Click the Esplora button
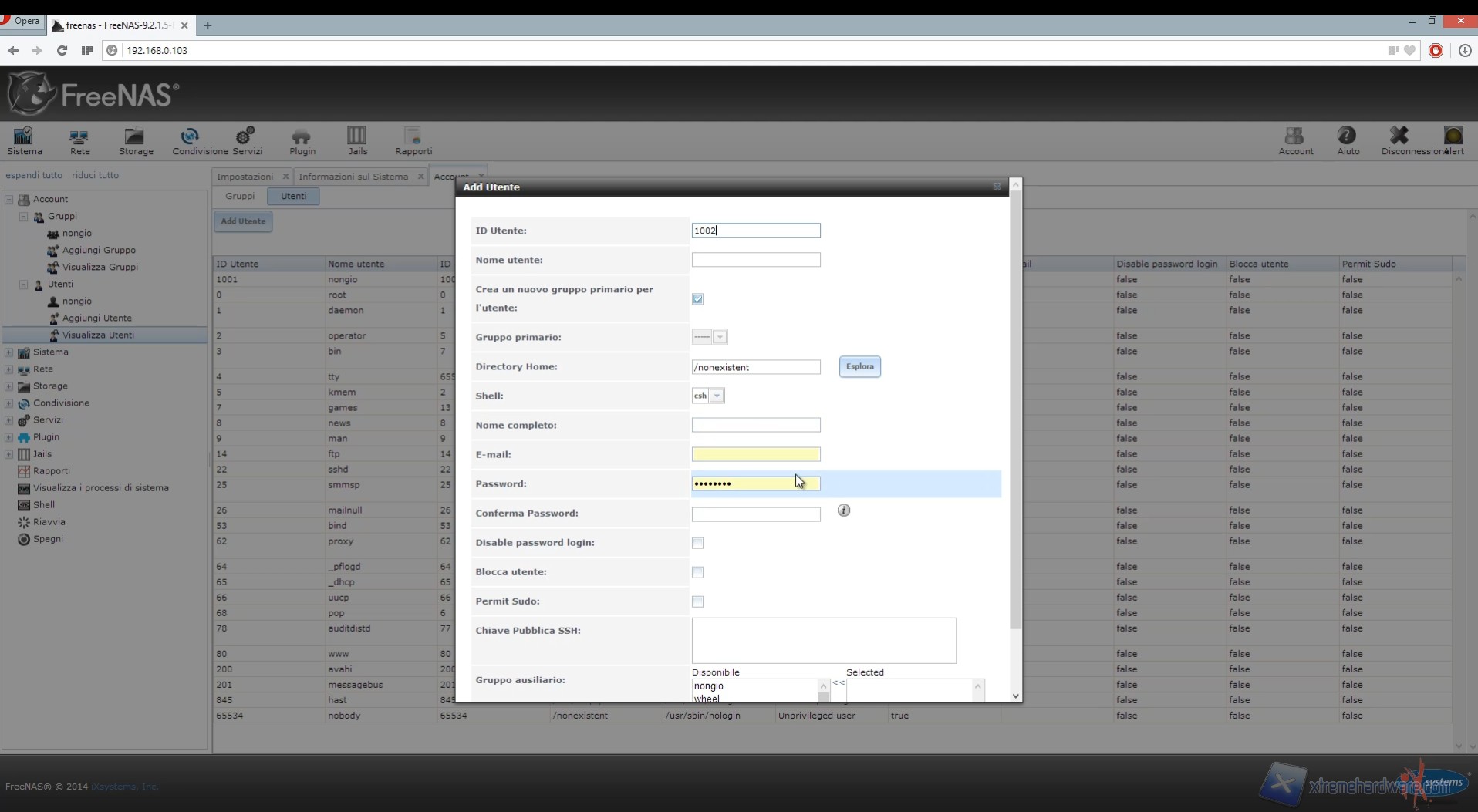The width and height of the screenshot is (1478, 812). (x=859, y=367)
